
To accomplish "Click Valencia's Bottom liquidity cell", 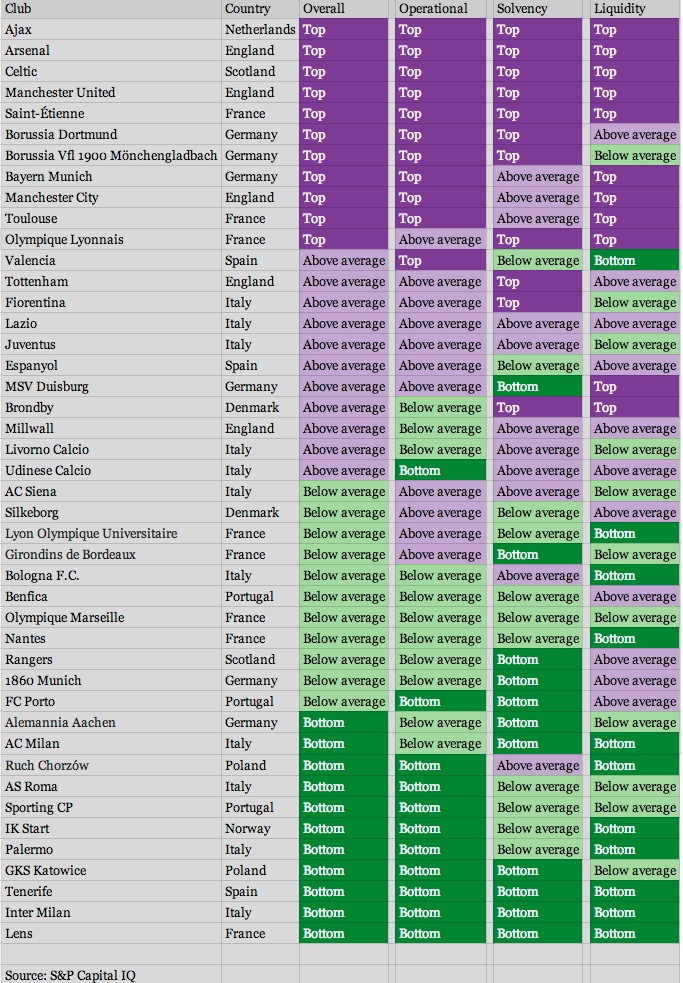I will point(635,261).
